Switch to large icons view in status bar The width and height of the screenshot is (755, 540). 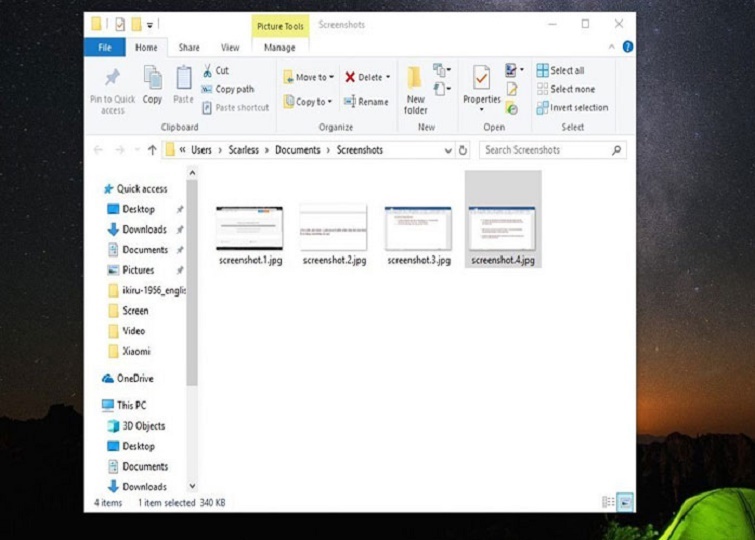pos(625,502)
